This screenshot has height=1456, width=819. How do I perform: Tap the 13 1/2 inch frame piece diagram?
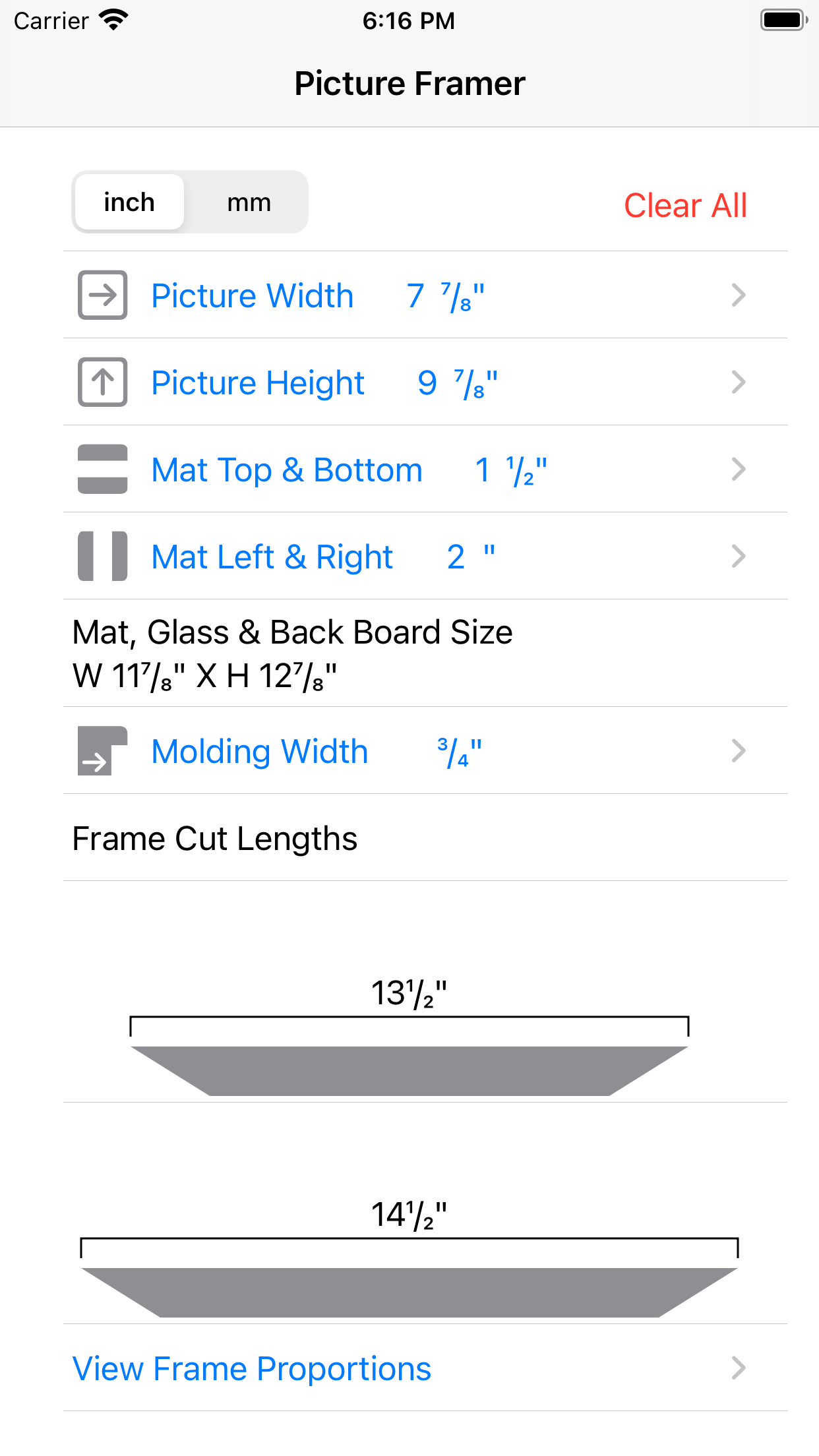(x=409, y=1070)
